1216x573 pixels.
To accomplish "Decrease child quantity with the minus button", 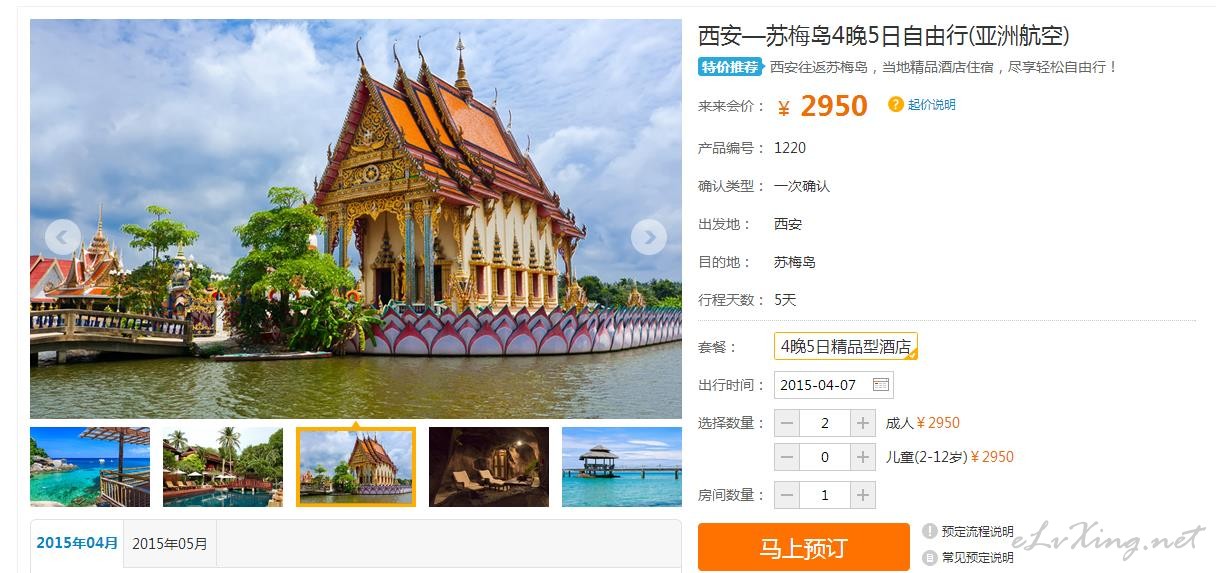I will (x=787, y=457).
